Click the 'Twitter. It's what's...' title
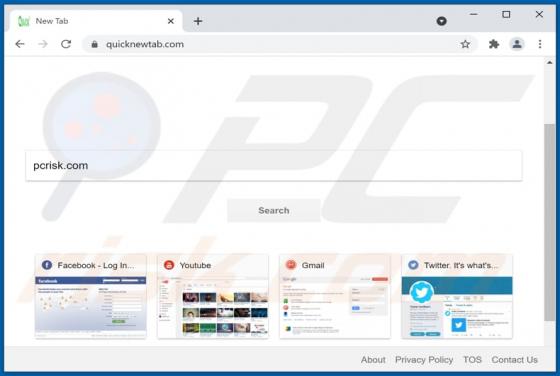Viewport: 560px width, 376px height. [460, 265]
